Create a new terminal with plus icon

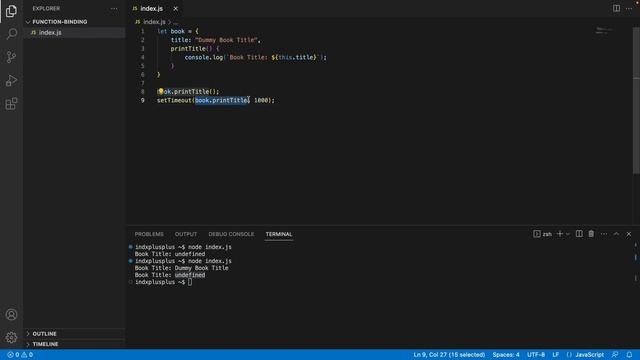coord(560,234)
